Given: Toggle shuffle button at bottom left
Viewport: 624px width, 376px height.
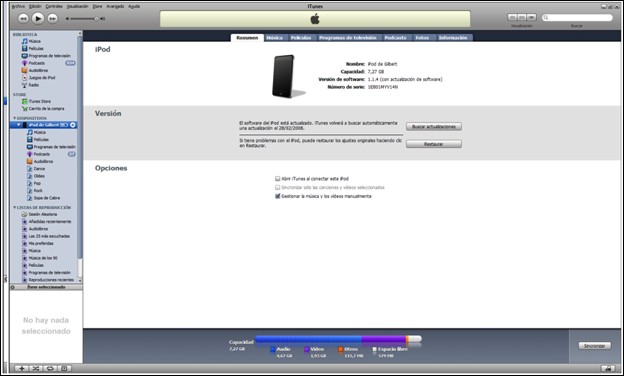Looking at the screenshot, I should point(36,368).
